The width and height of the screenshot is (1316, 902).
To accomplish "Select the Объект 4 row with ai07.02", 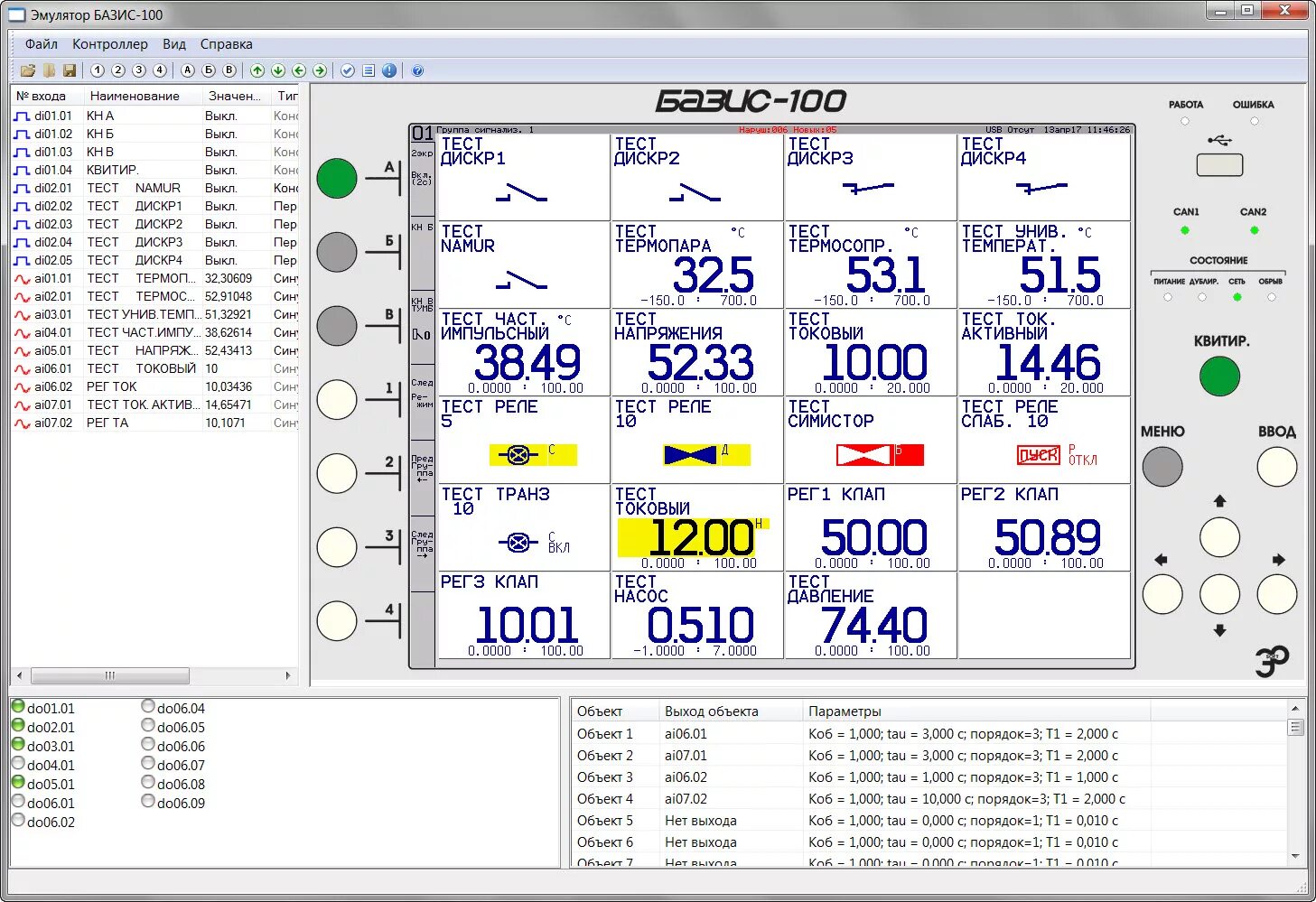I will (930, 799).
